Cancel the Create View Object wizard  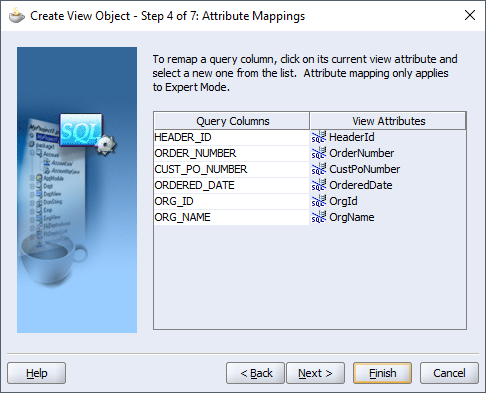pyautogui.click(x=449, y=373)
